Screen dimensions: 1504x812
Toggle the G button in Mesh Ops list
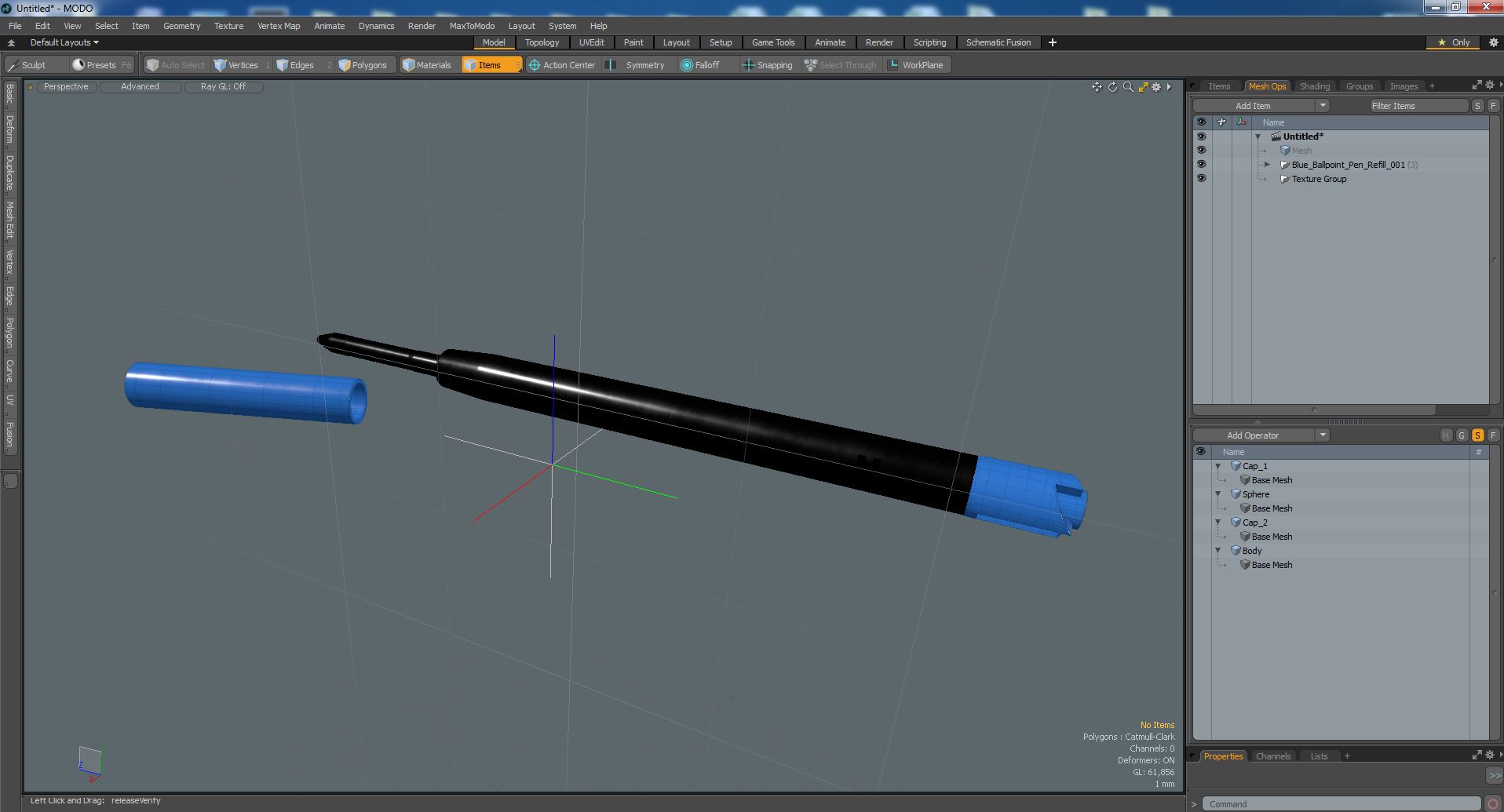coord(1462,435)
